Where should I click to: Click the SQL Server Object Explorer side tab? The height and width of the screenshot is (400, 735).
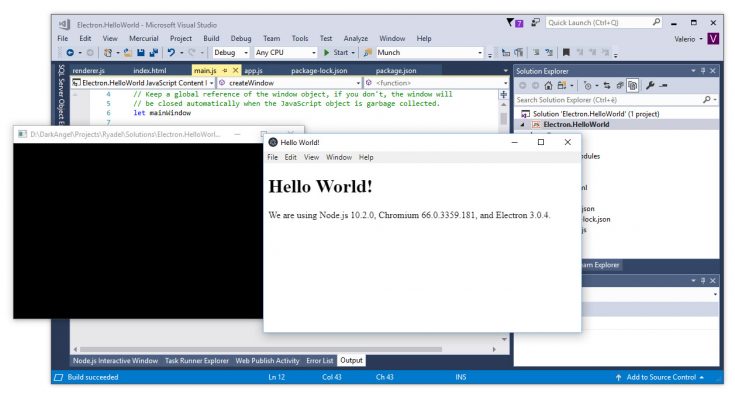point(61,95)
